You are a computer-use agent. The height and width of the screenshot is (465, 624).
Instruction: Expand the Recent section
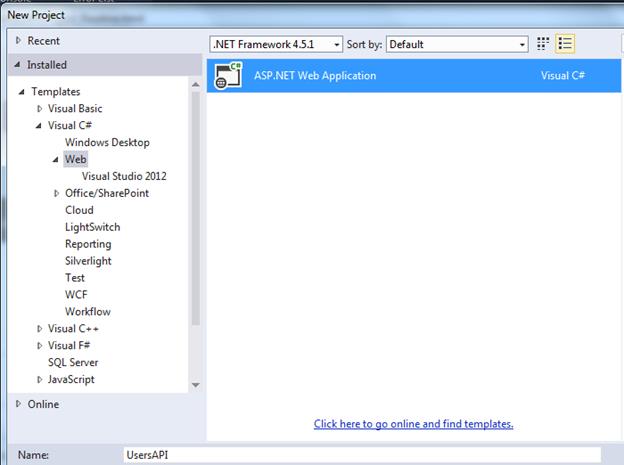click(18, 41)
